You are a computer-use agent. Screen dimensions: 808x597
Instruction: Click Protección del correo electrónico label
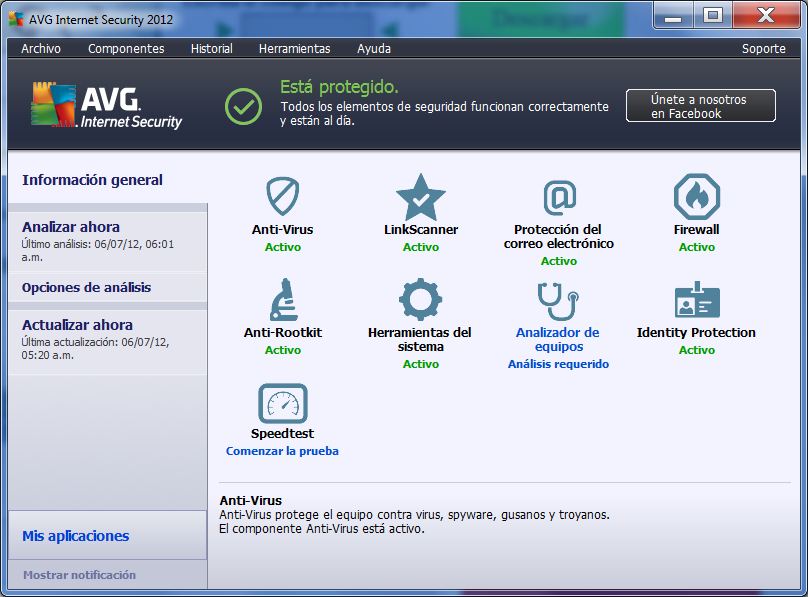click(x=559, y=236)
